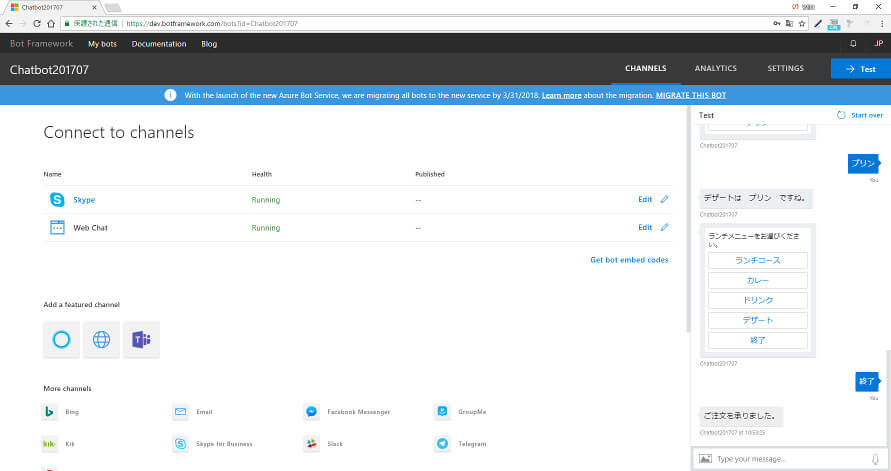Click the Bing channel label

click(x=72, y=412)
